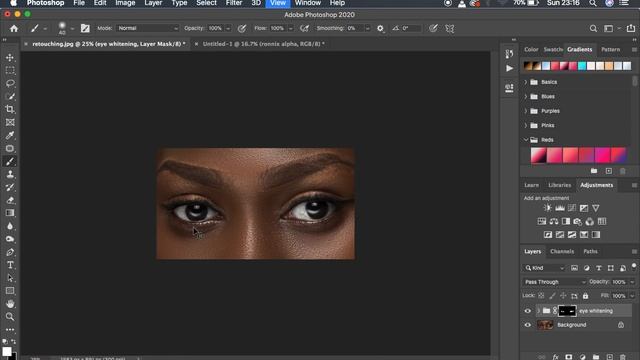Open the brush Mode dropdown
The width and height of the screenshot is (640, 360).
coord(148,29)
